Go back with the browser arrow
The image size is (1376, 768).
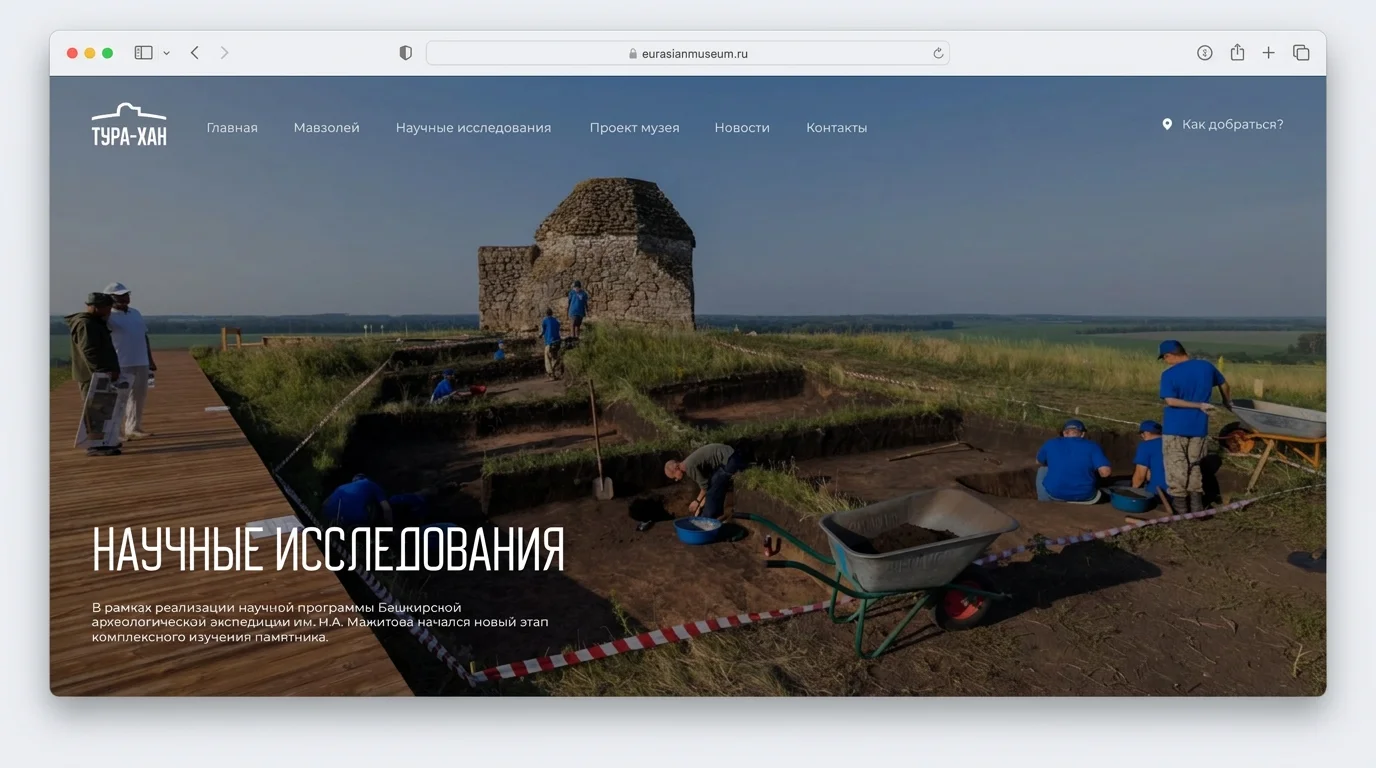tap(195, 53)
